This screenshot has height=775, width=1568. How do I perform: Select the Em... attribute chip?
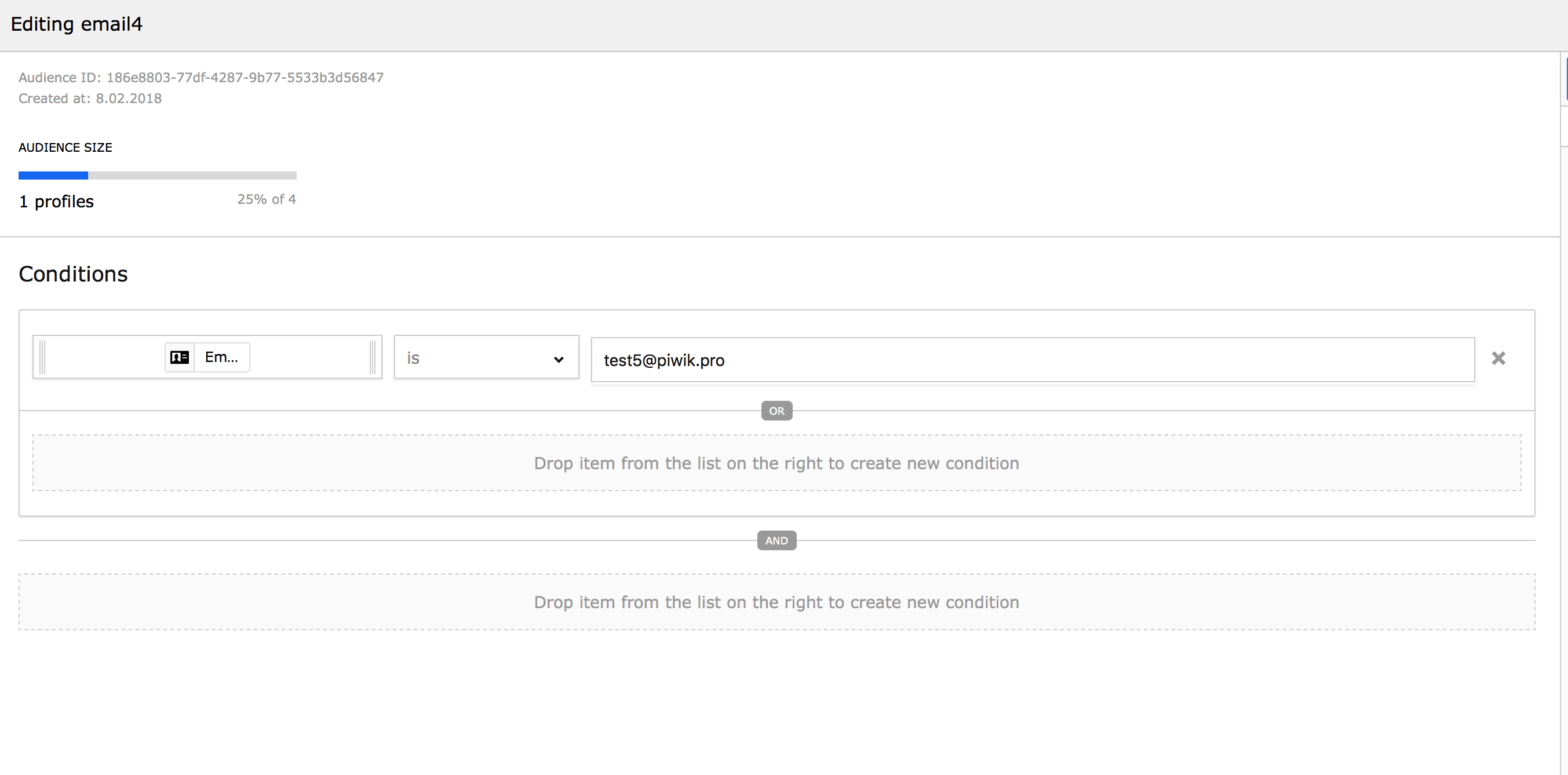(x=207, y=357)
